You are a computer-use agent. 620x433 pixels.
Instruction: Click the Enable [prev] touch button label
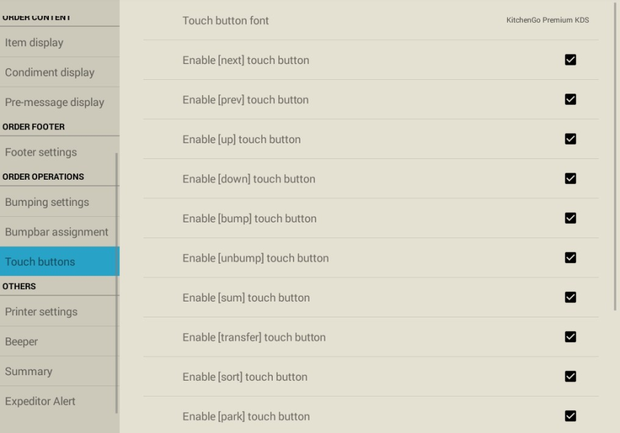[245, 100]
